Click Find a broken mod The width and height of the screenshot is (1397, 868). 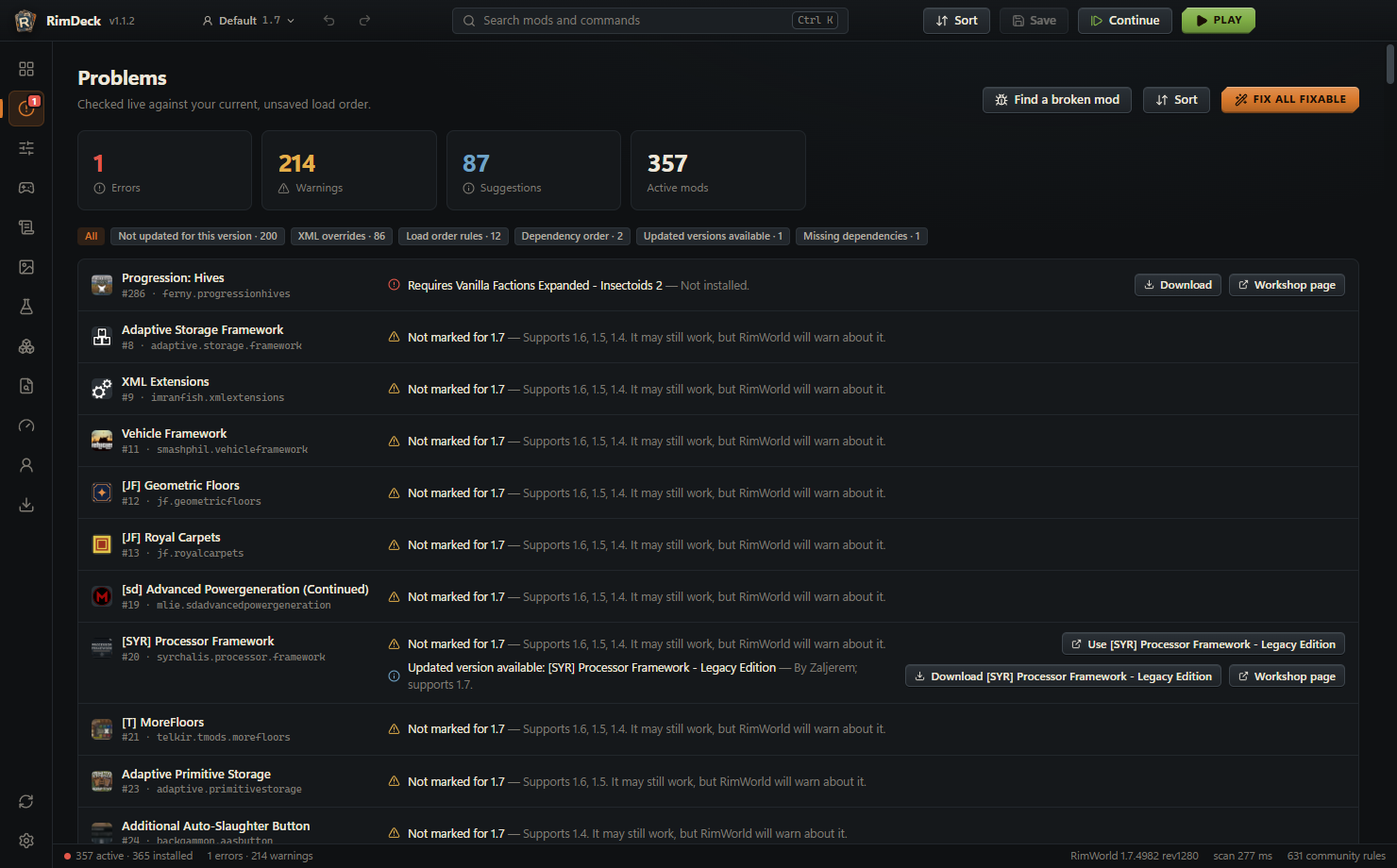[1057, 100]
